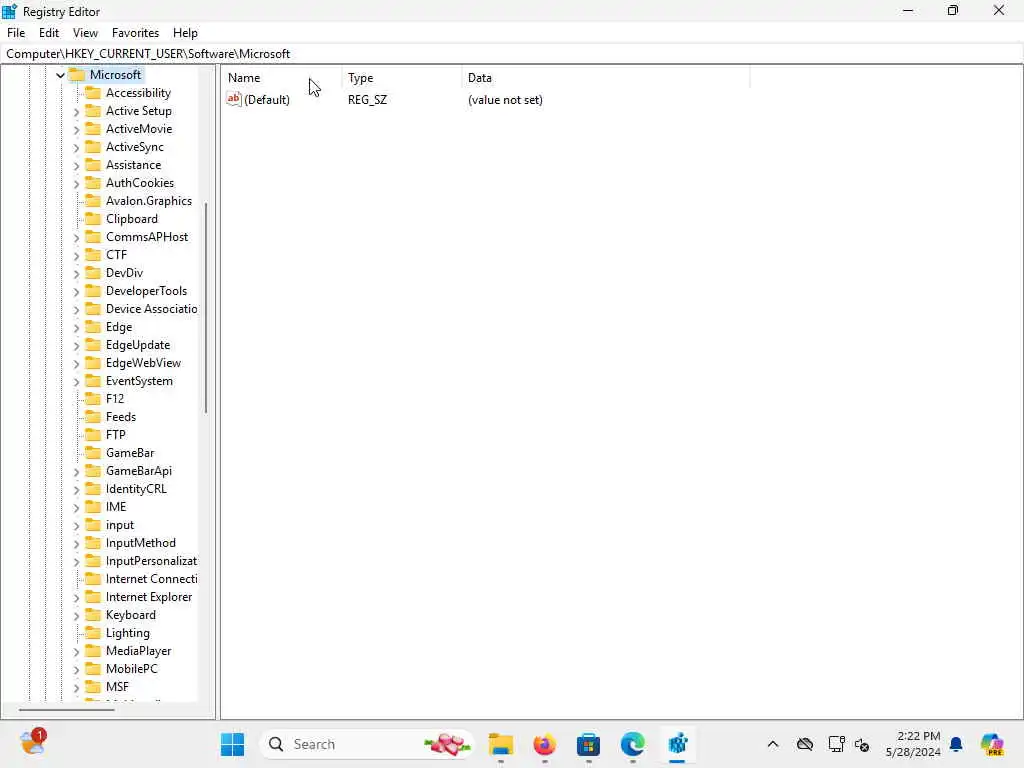Collapse the Microsoft key

[x=60, y=75]
